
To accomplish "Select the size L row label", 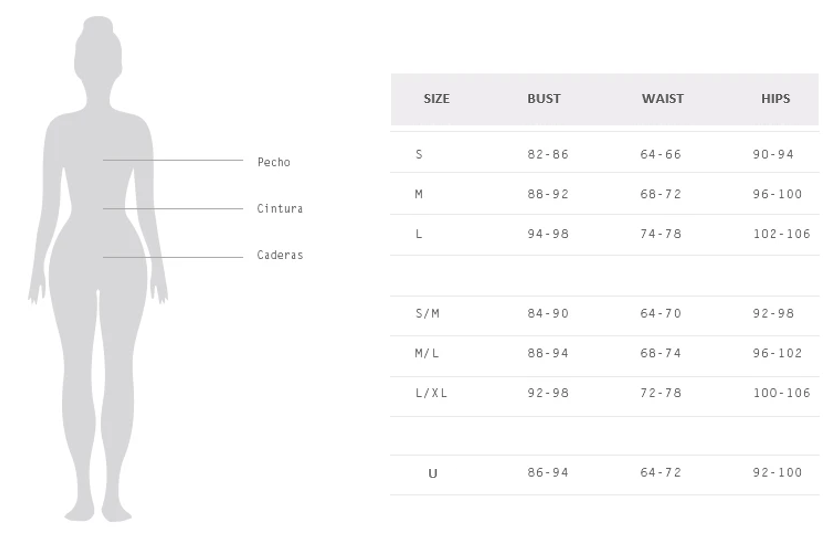I will click(419, 234).
